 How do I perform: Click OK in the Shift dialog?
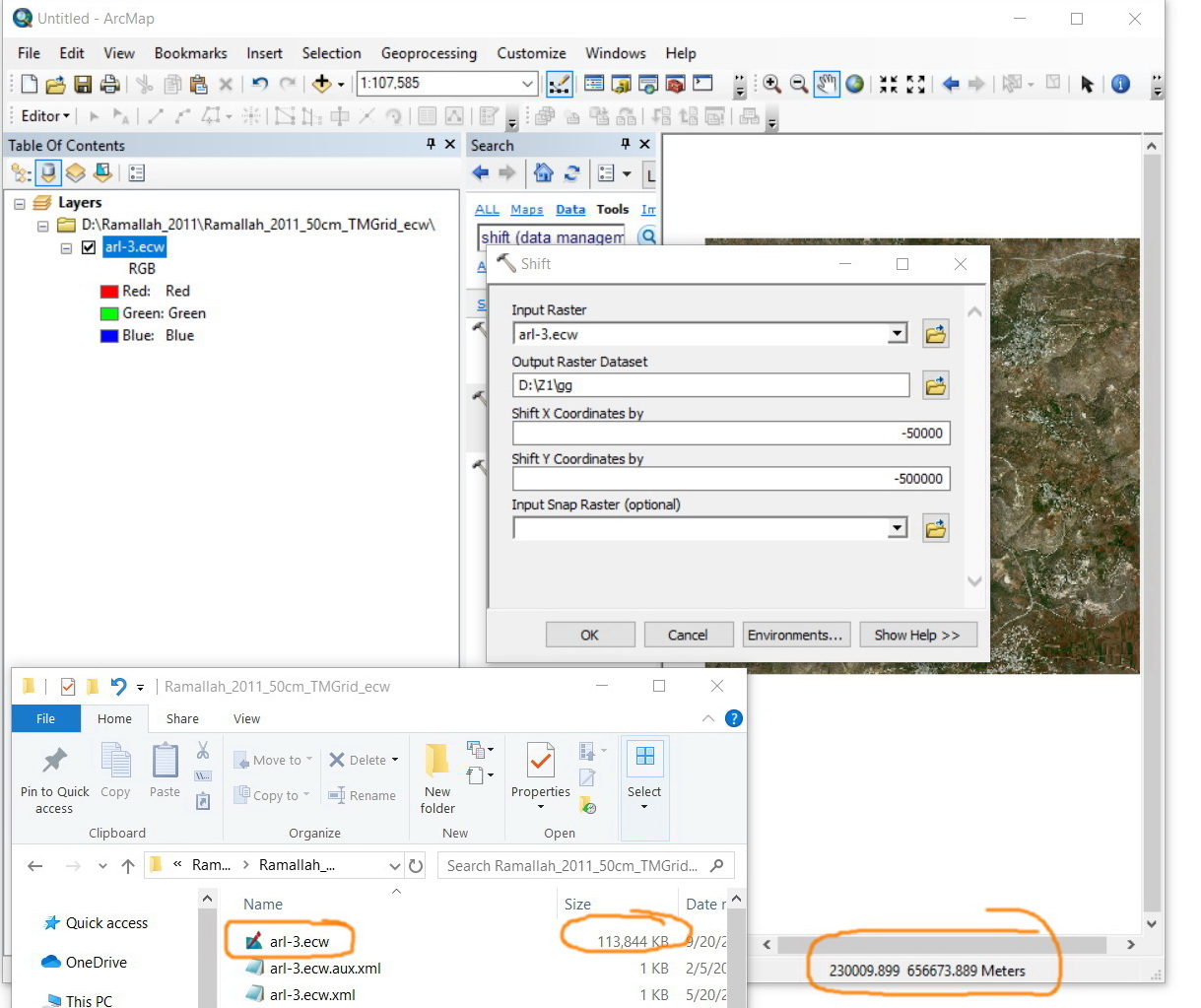coord(589,635)
